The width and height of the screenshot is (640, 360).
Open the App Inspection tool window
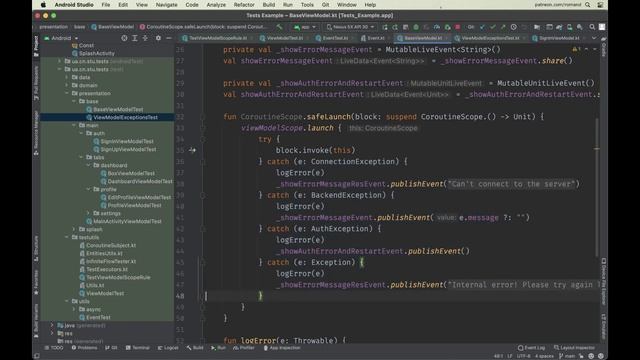click(x=282, y=348)
